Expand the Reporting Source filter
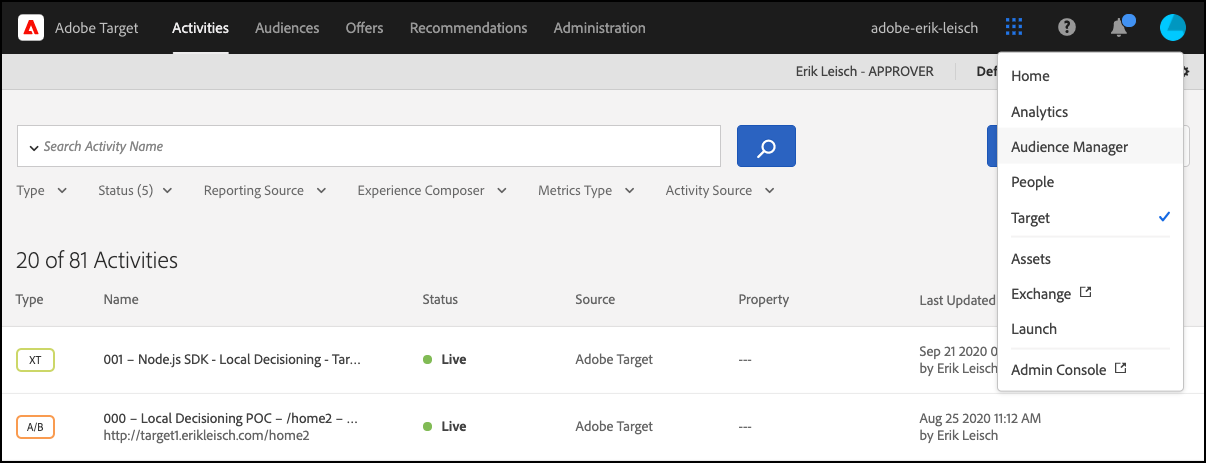This screenshot has width=1206, height=463. pos(265,191)
